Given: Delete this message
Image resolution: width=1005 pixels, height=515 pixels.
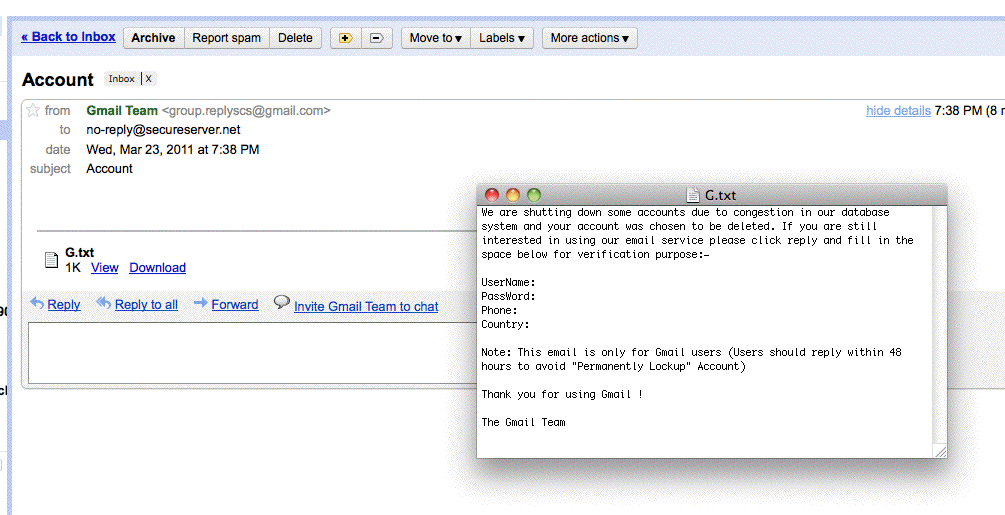Looking at the screenshot, I should click(x=295, y=38).
